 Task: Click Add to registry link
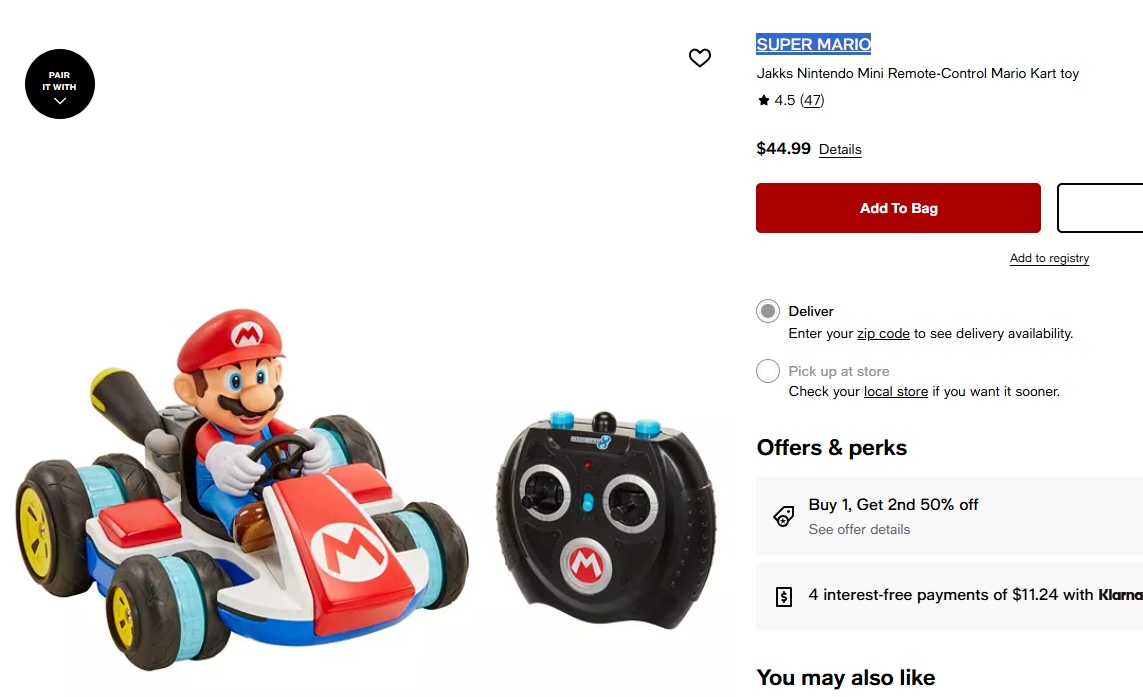tap(1049, 258)
